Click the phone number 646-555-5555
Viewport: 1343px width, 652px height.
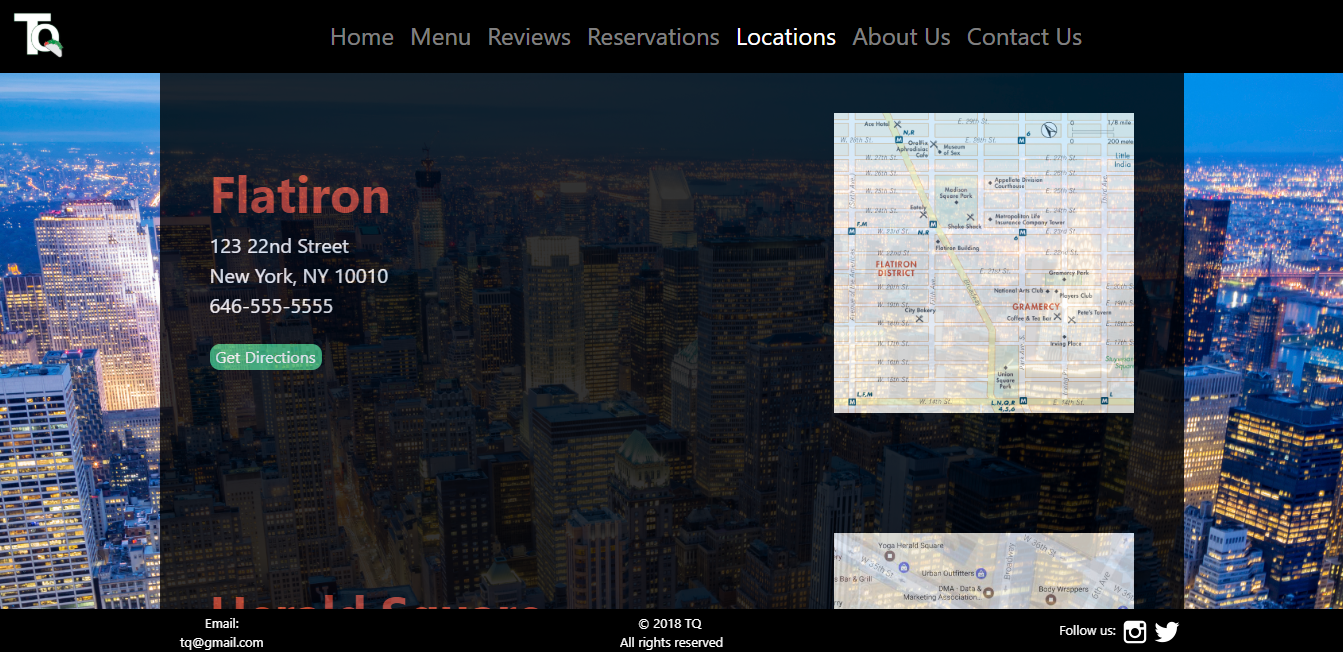pyautogui.click(x=271, y=306)
